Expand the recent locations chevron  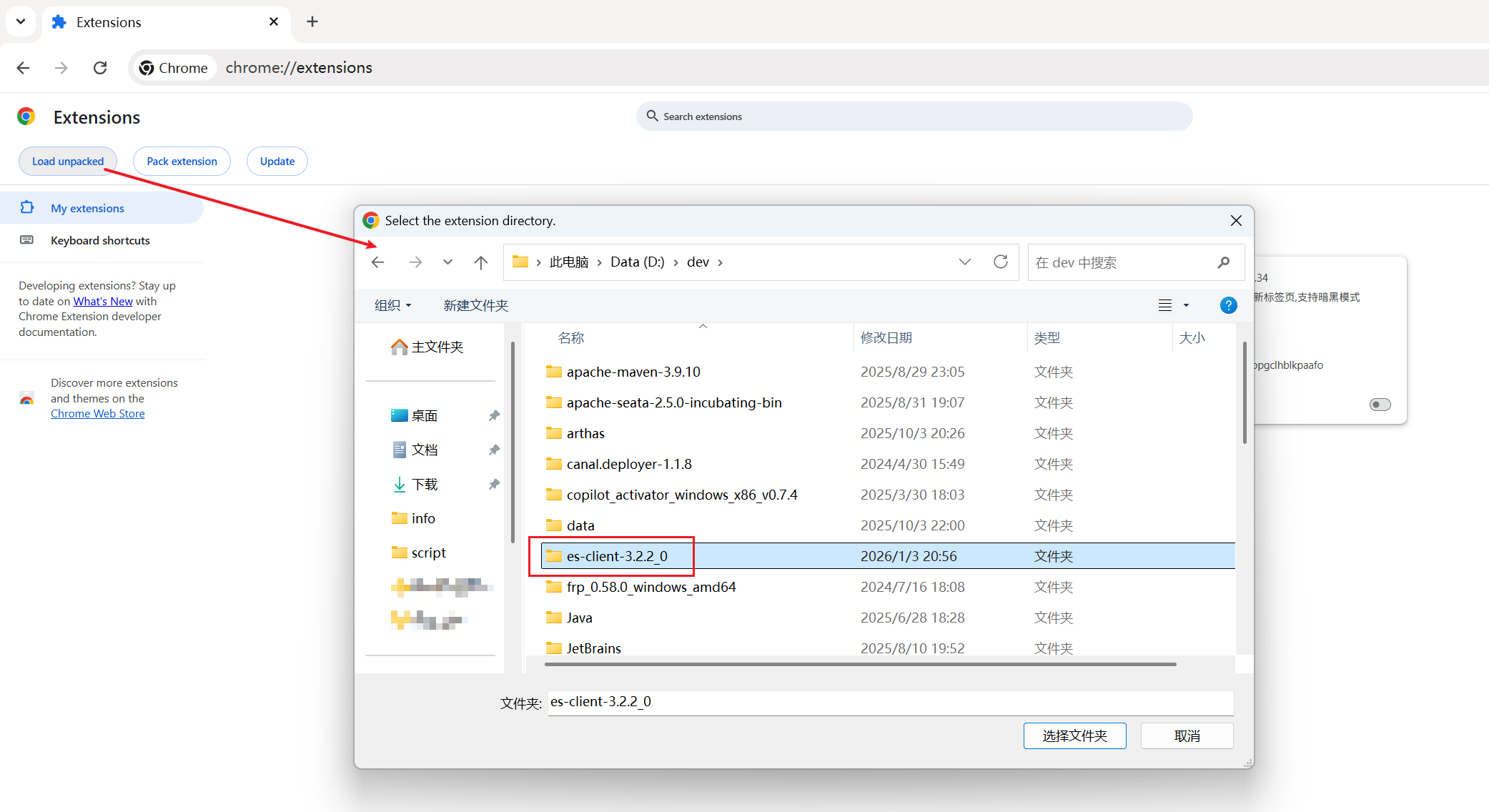tap(447, 262)
